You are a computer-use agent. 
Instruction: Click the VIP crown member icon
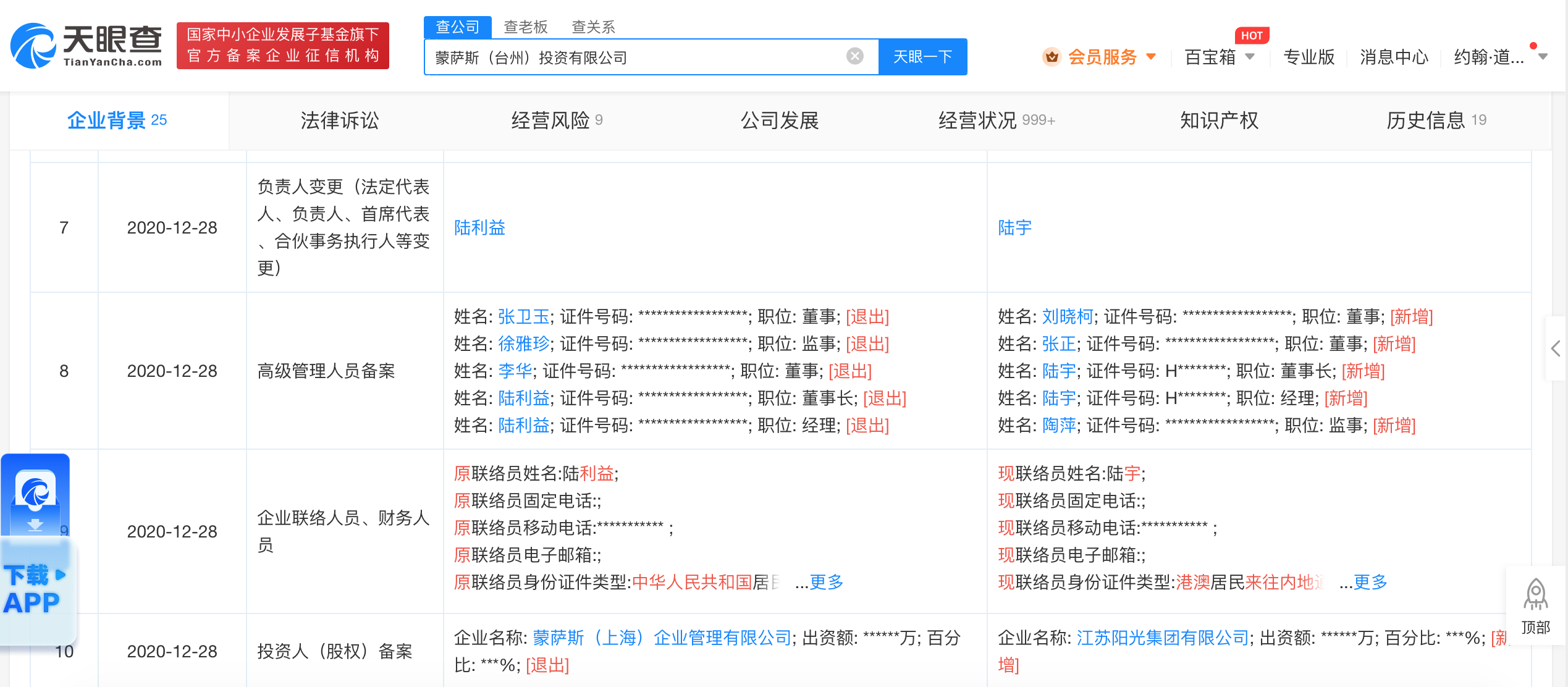pyautogui.click(x=1051, y=57)
